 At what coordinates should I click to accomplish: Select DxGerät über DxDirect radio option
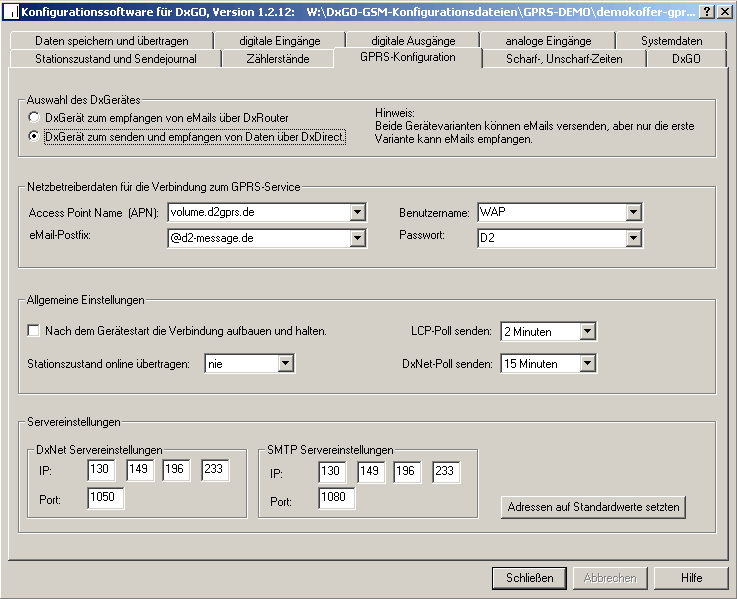tap(34, 137)
